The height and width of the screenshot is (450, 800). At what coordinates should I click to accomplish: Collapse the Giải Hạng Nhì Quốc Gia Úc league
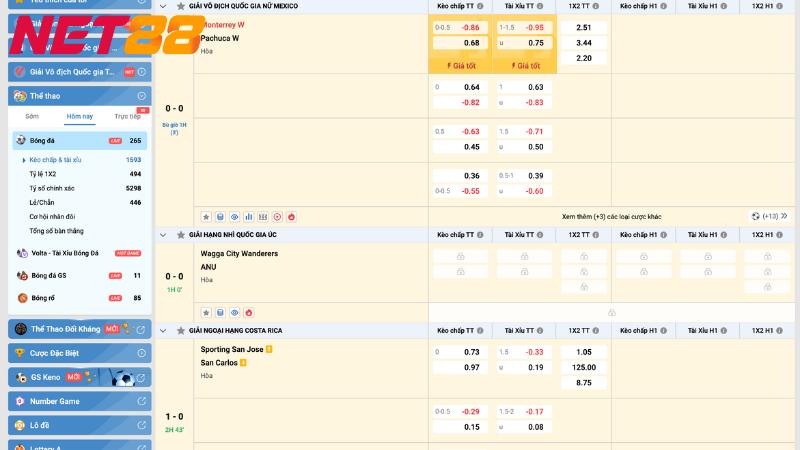[x=164, y=233]
